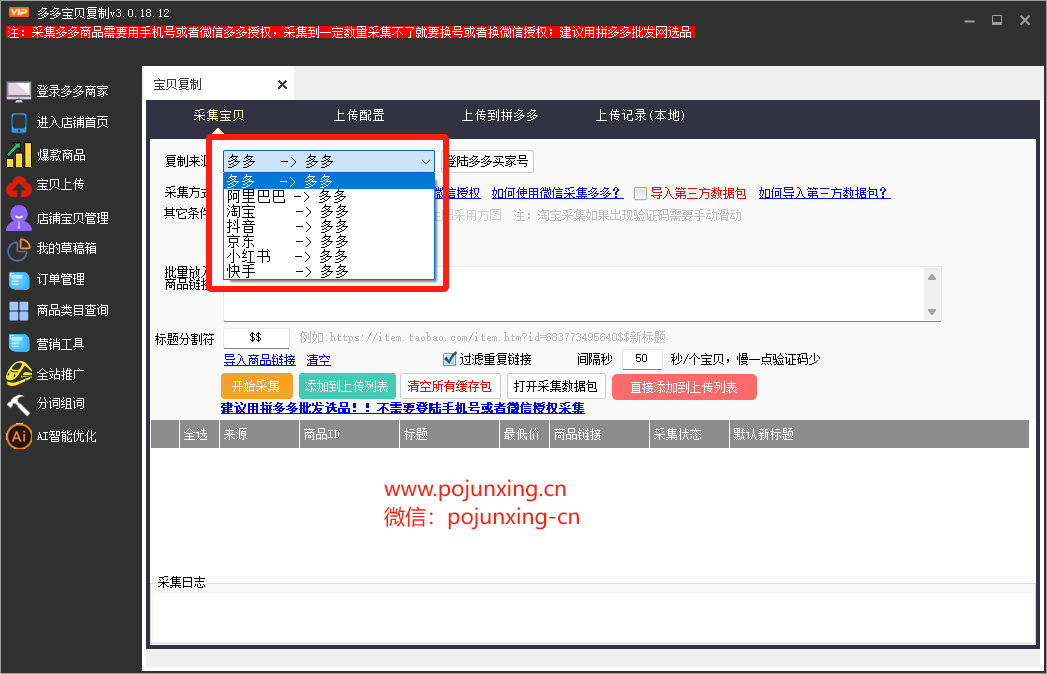Open 营销工具 in the sidebar
This screenshot has width=1047, height=674.
tap(60, 344)
